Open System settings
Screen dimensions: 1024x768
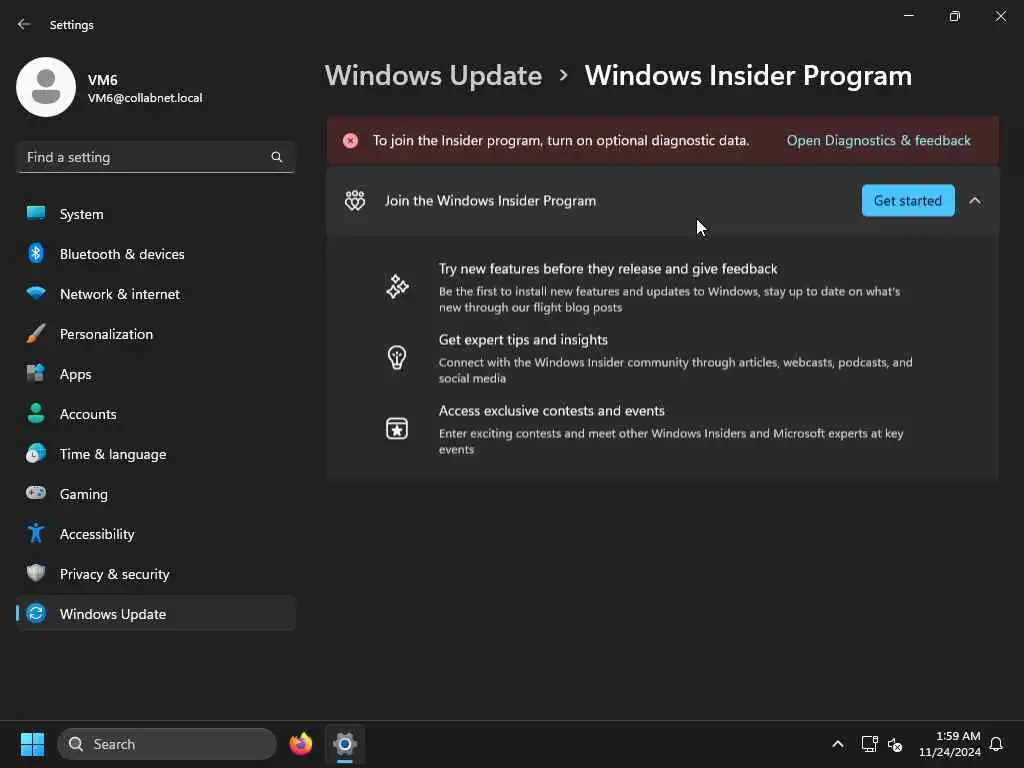point(155,214)
